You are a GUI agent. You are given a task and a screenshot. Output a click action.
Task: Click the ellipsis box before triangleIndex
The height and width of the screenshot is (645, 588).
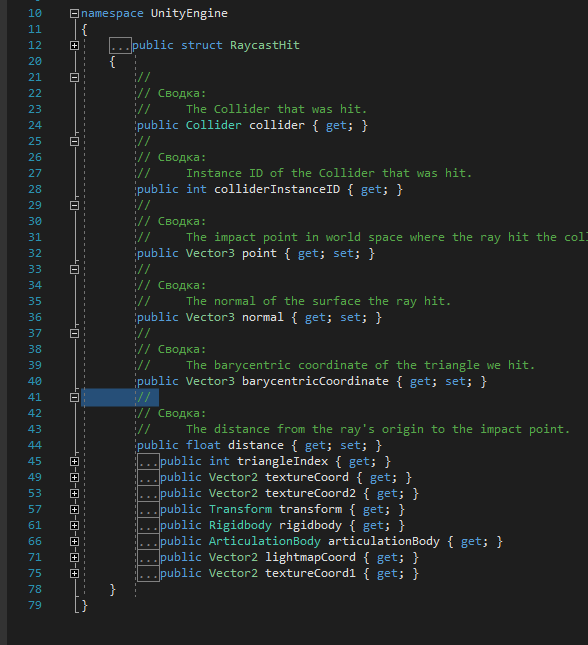click(148, 462)
